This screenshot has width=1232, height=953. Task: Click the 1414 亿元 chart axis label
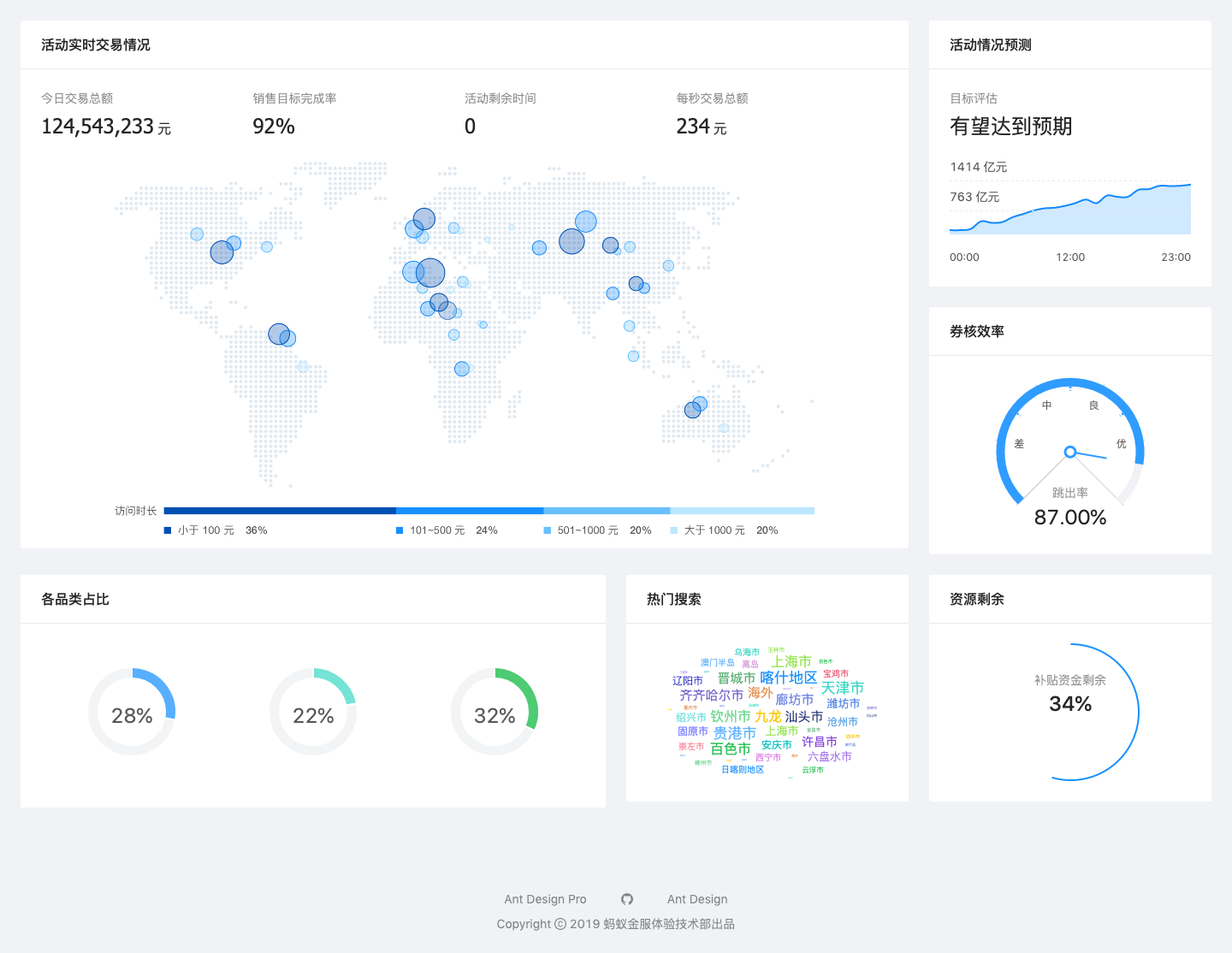click(979, 167)
